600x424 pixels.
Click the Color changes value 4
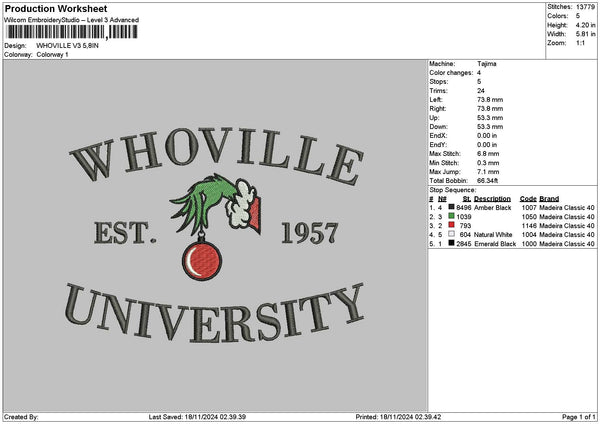[x=479, y=73]
